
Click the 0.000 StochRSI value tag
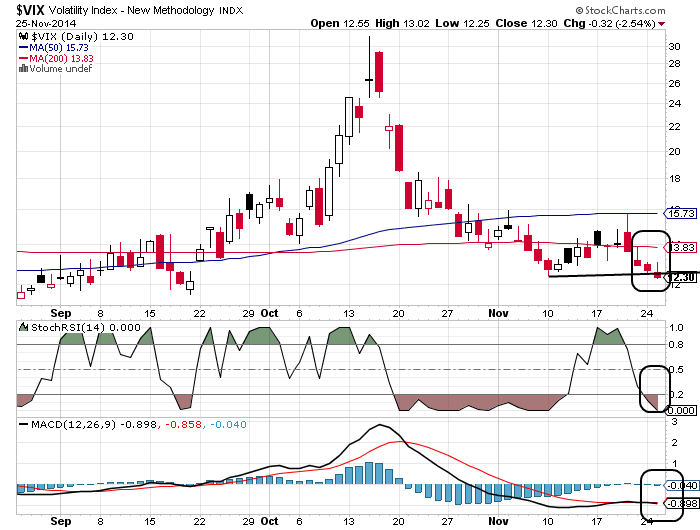tap(681, 410)
